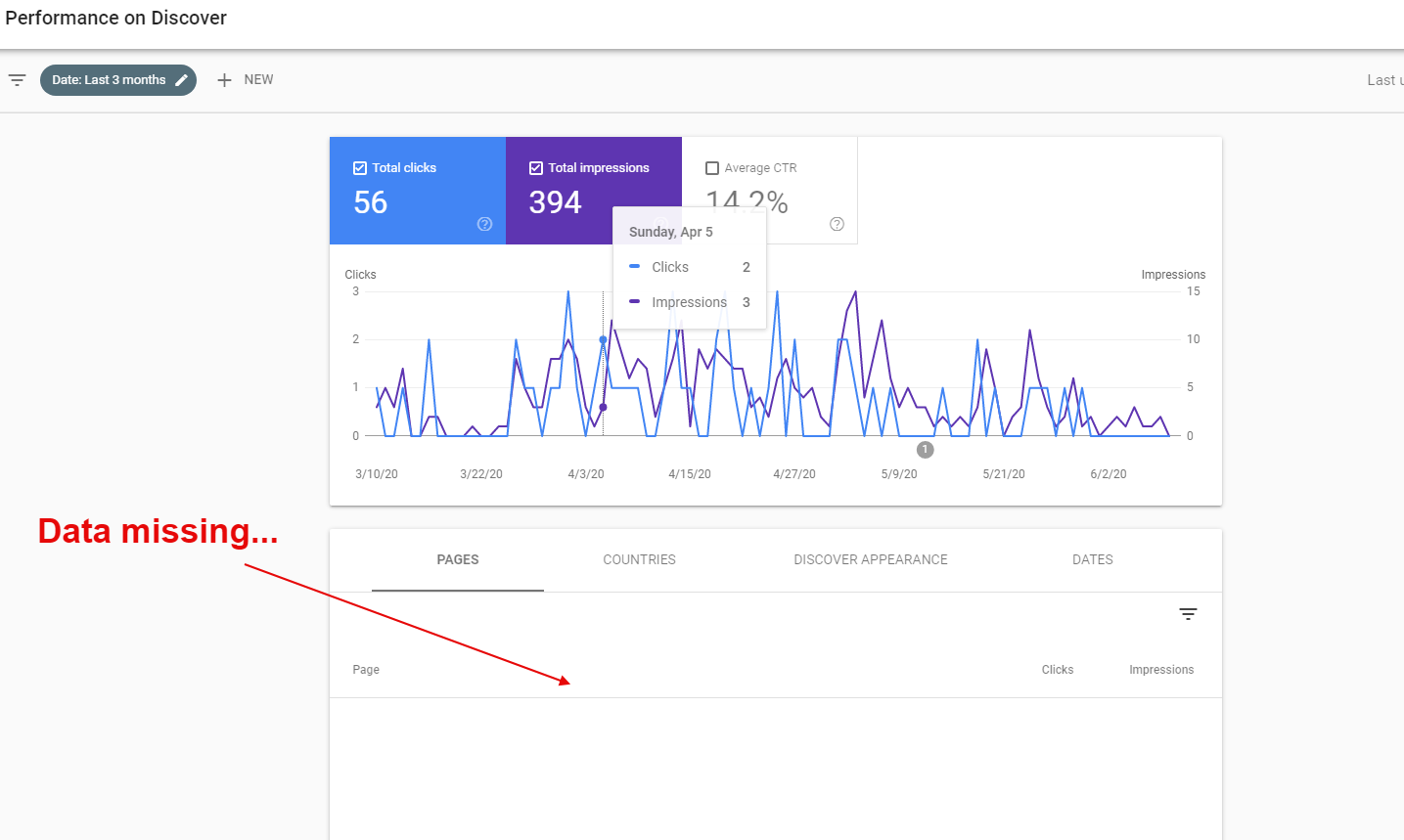Click the pencil icon on the date filter

[x=181, y=80]
